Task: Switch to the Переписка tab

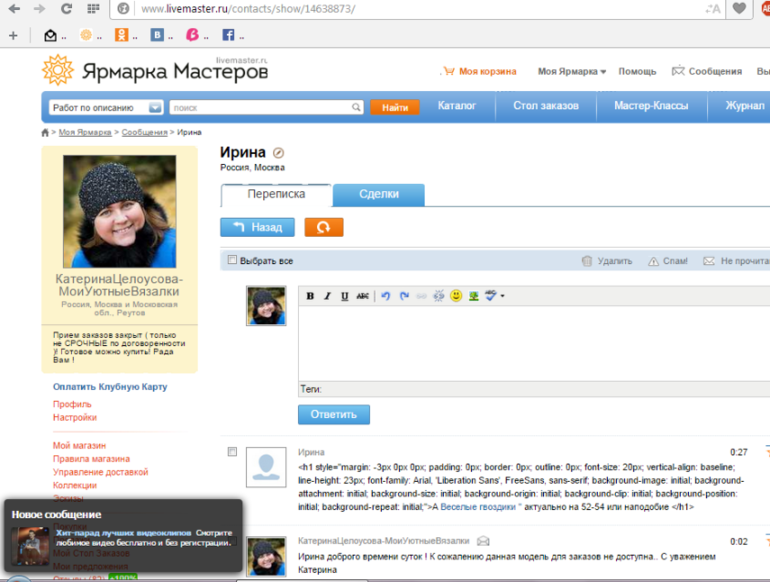Action: tap(276, 194)
